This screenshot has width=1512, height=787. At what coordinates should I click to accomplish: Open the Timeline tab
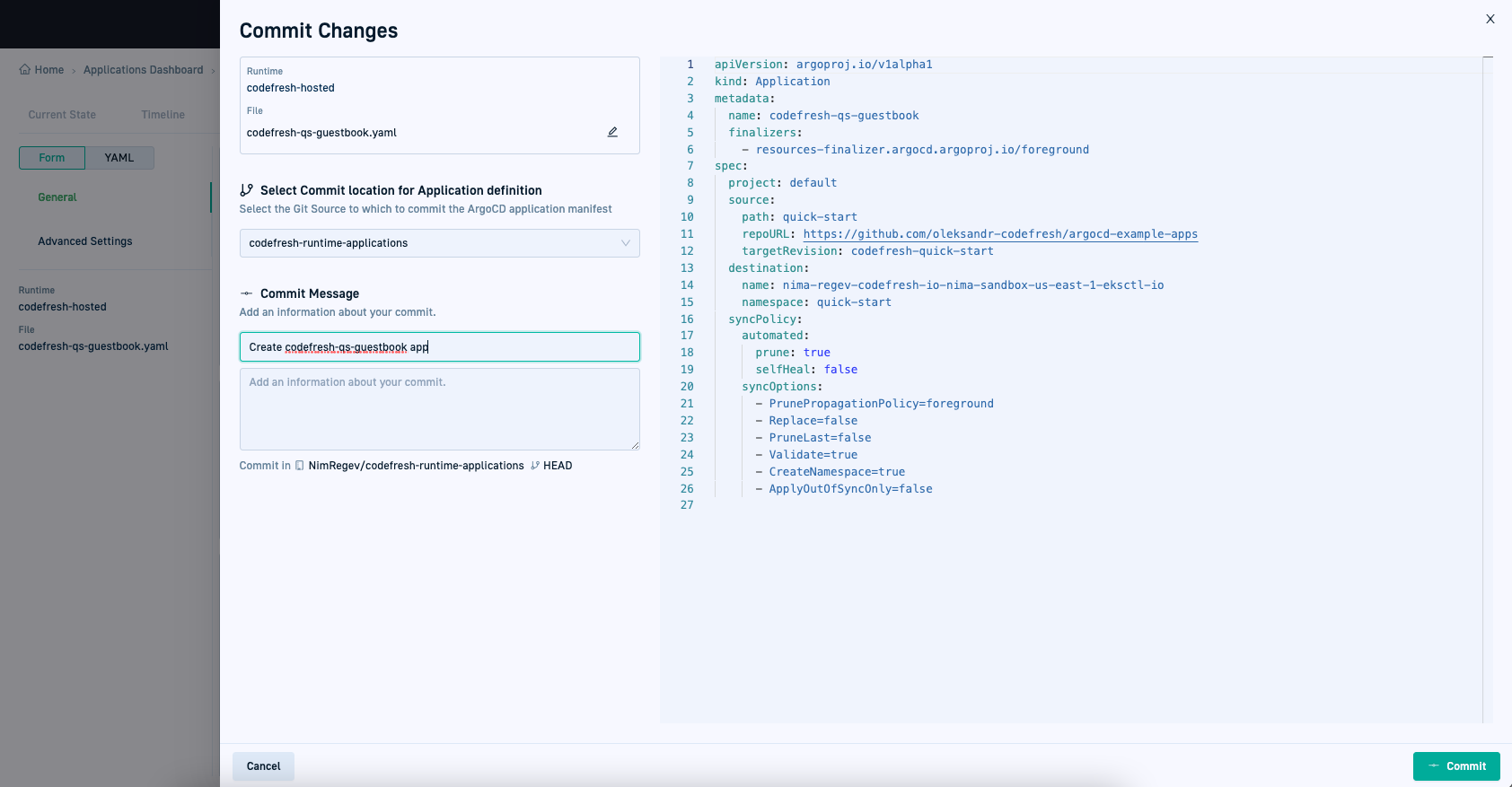(x=163, y=115)
